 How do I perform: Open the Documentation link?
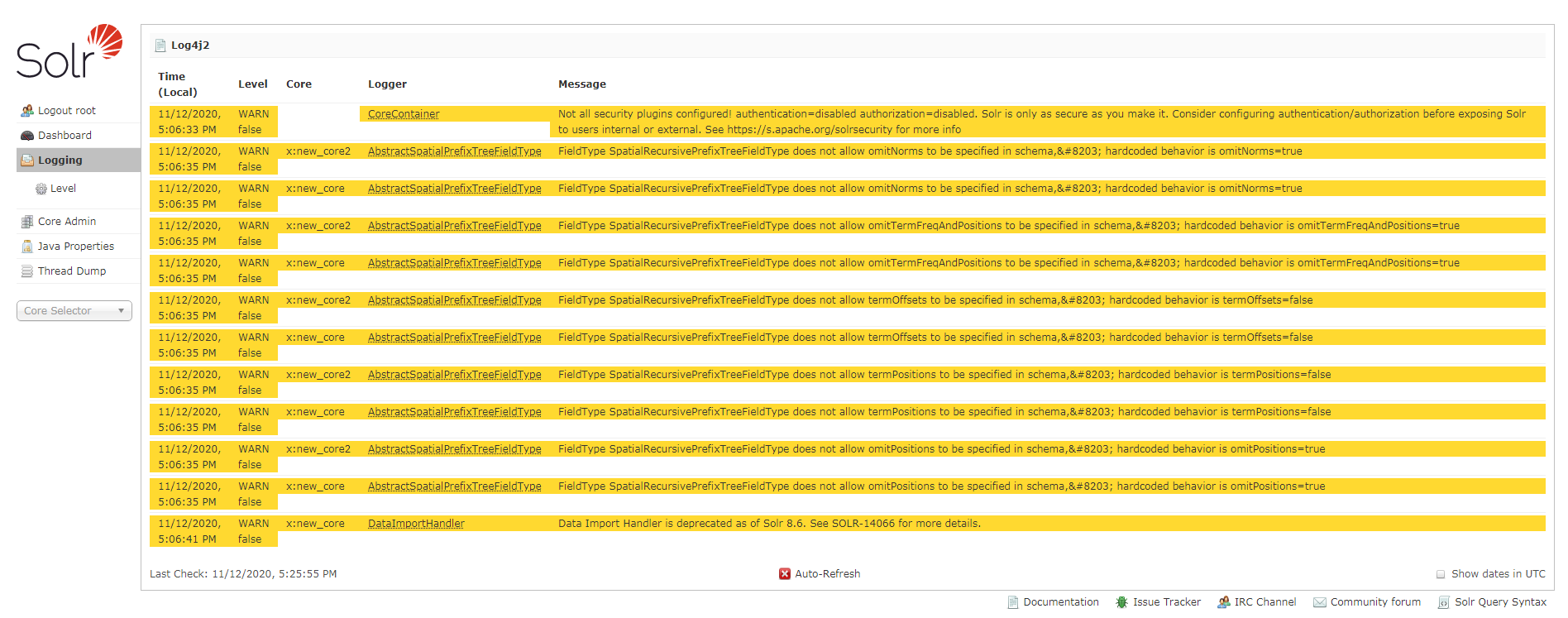pyautogui.click(x=1061, y=602)
